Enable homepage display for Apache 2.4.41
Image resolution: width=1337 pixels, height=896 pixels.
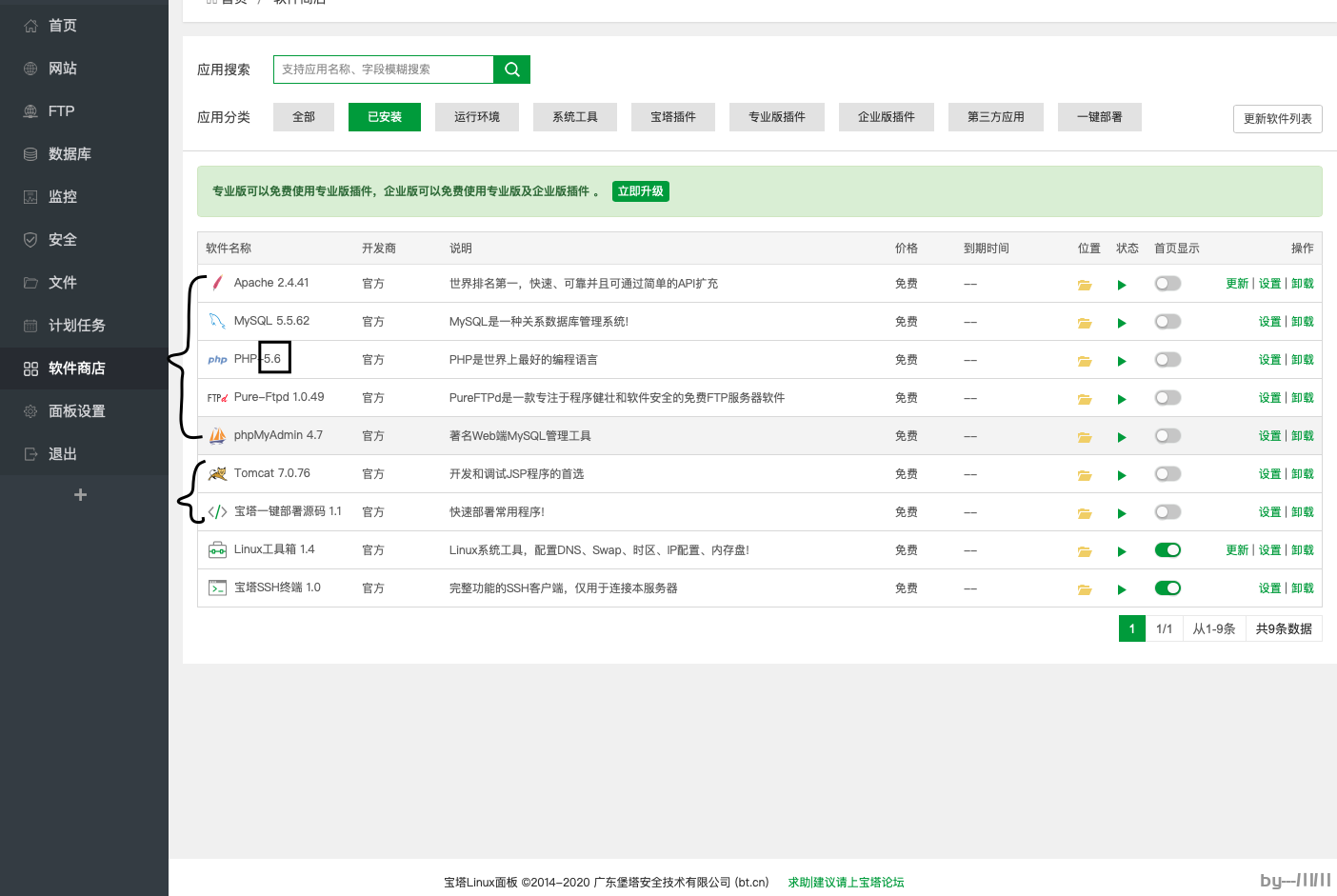(x=1167, y=283)
